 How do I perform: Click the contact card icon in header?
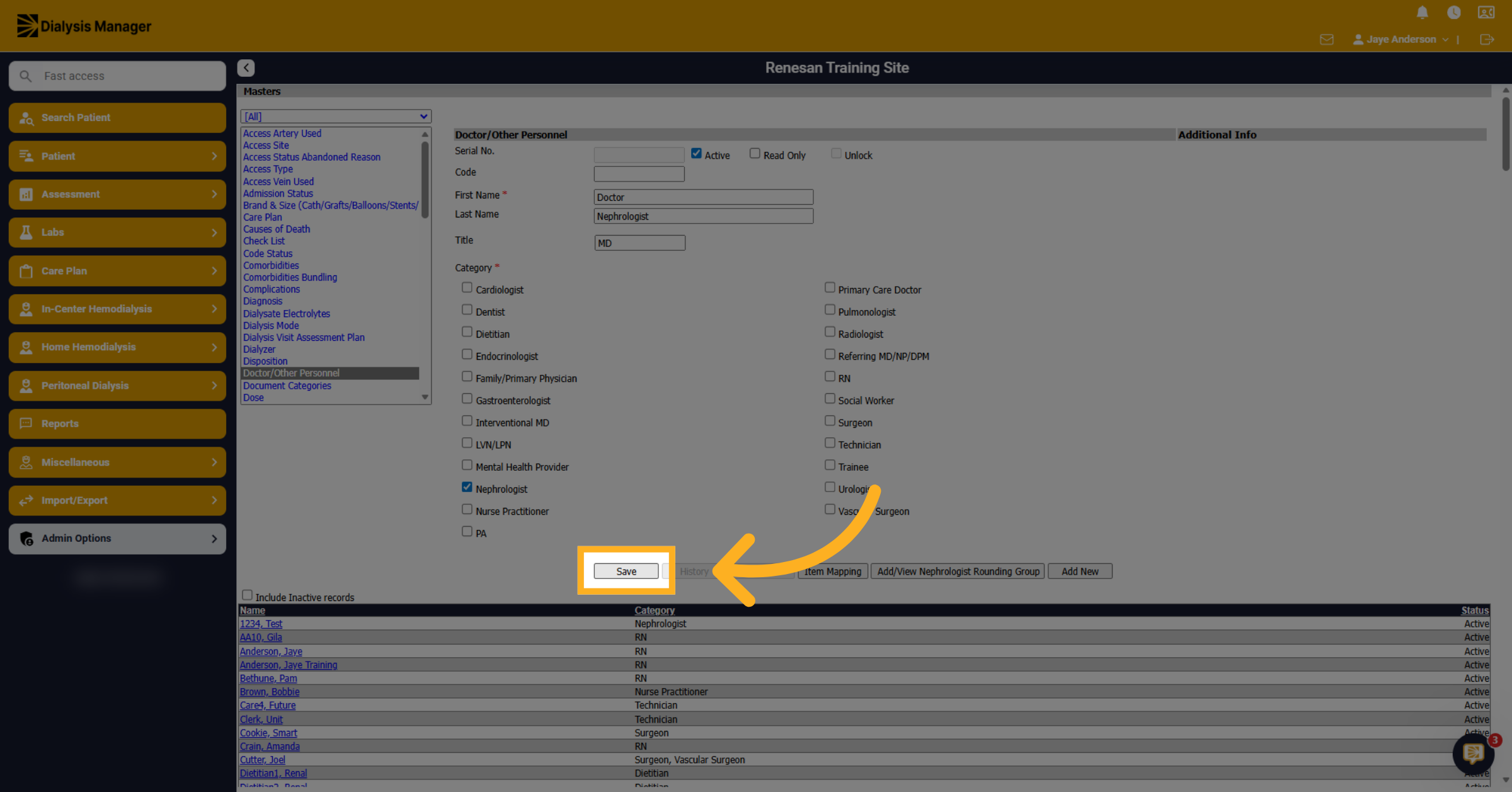pyautogui.click(x=1486, y=13)
